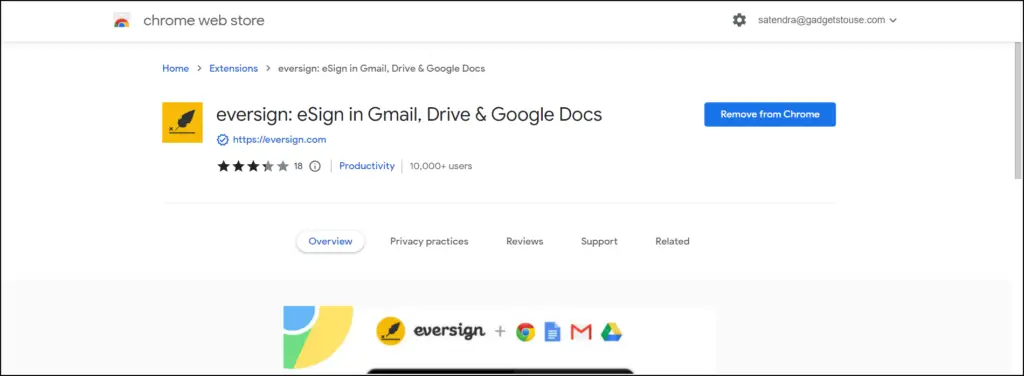
Task: Open the Support tab
Action: click(x=599, y=242)
